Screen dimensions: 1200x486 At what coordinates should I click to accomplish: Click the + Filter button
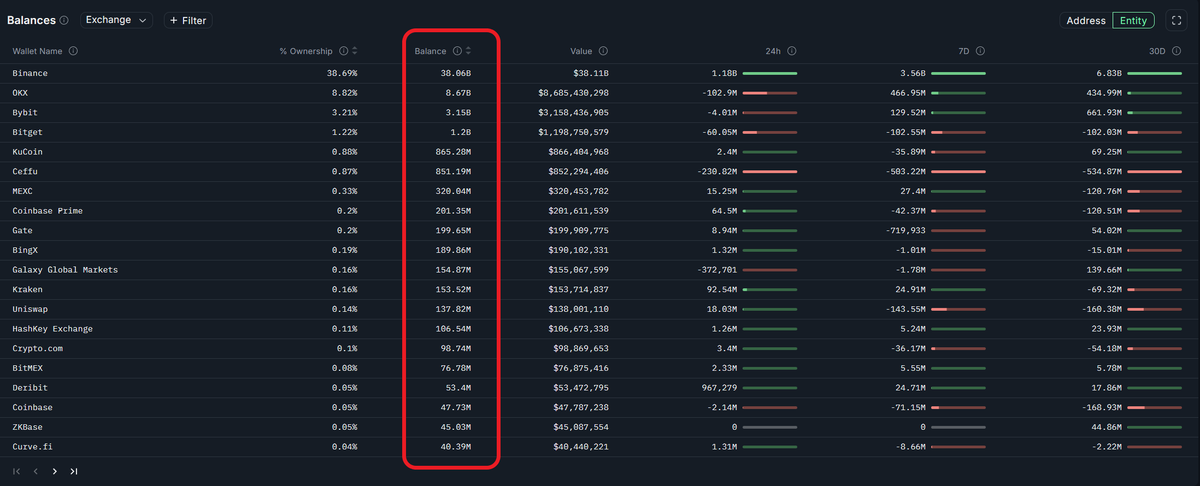[x=188, y=20]
